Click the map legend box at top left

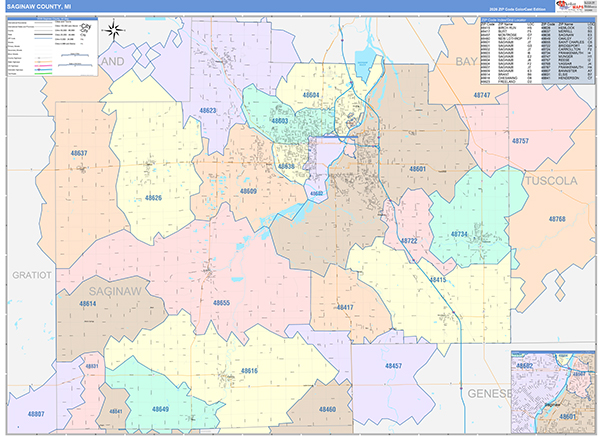coord(52,46)
